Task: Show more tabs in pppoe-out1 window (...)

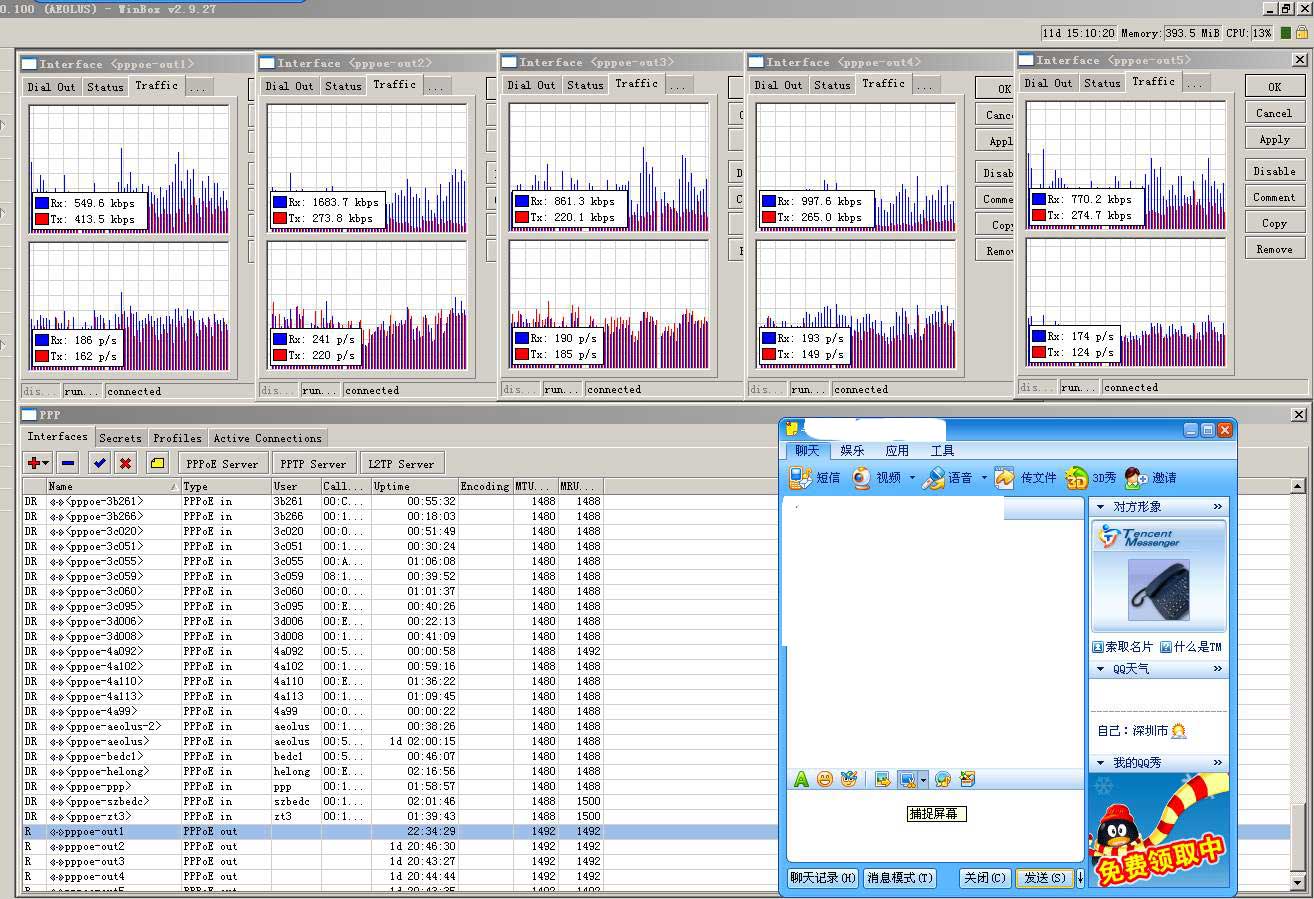Action: pos(198,87)
